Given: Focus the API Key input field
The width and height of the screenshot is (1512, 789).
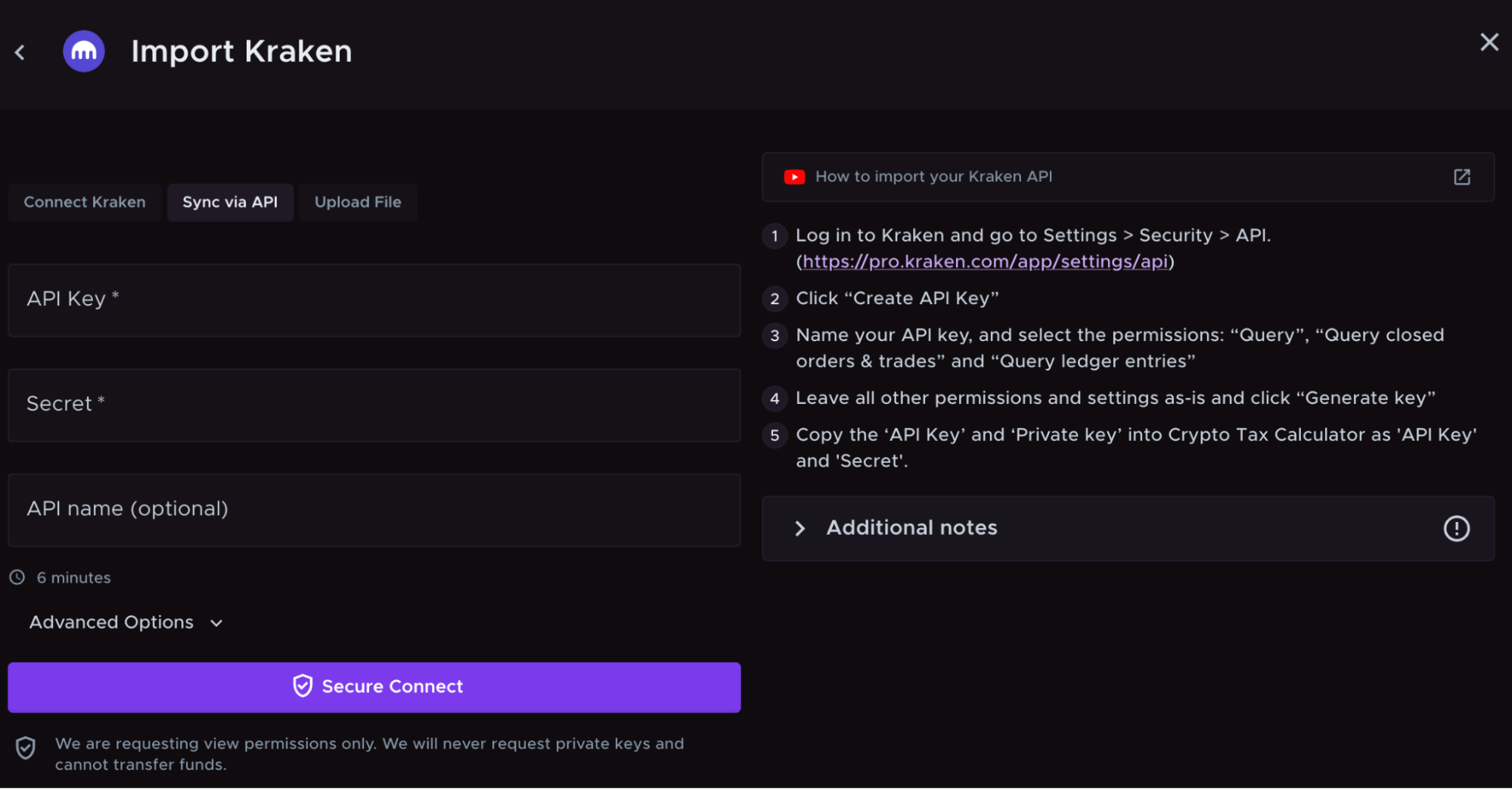Looking at the screenshot, I should [374, 300].
